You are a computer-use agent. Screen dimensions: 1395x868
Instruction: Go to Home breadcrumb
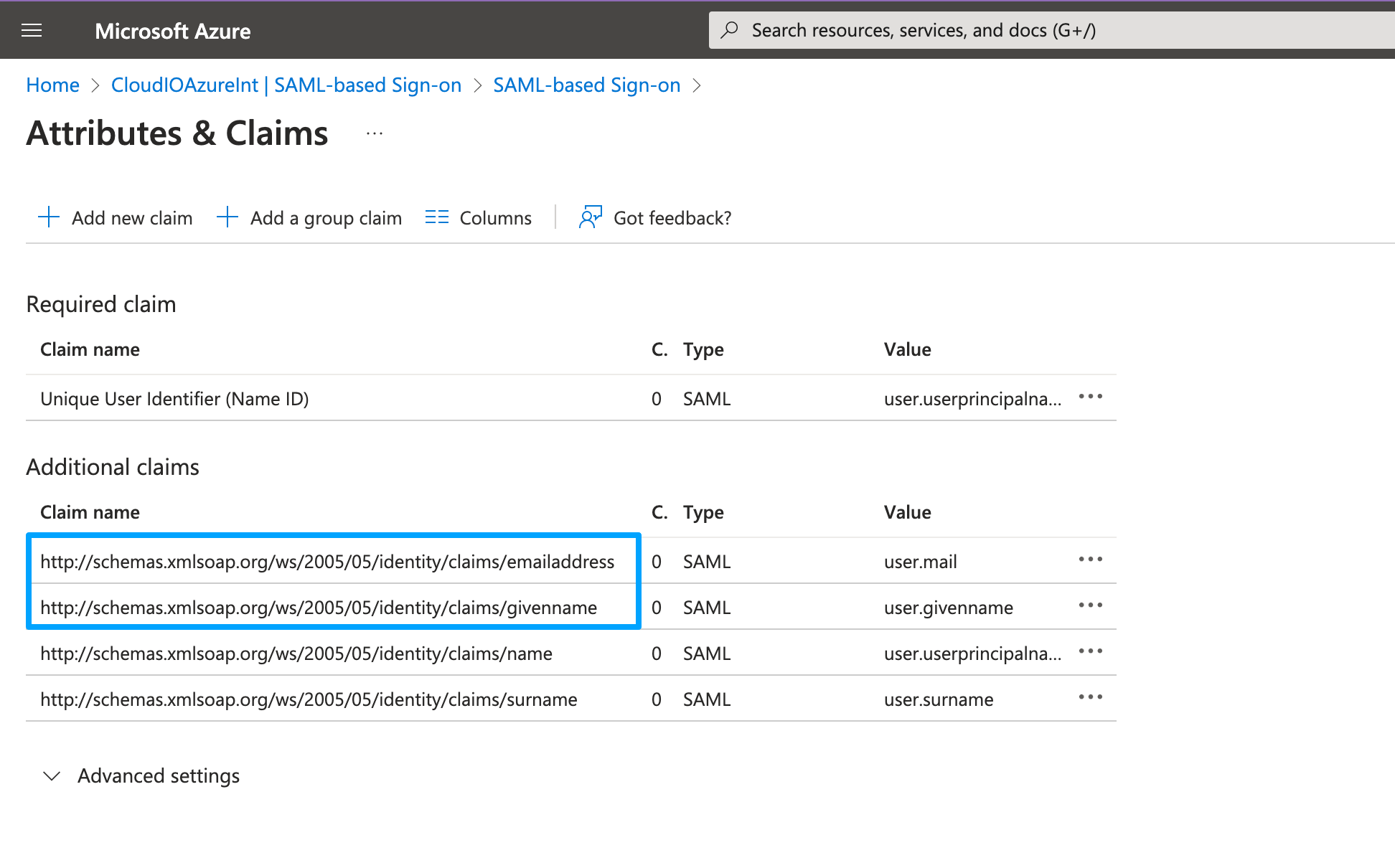tap(52, 85)
